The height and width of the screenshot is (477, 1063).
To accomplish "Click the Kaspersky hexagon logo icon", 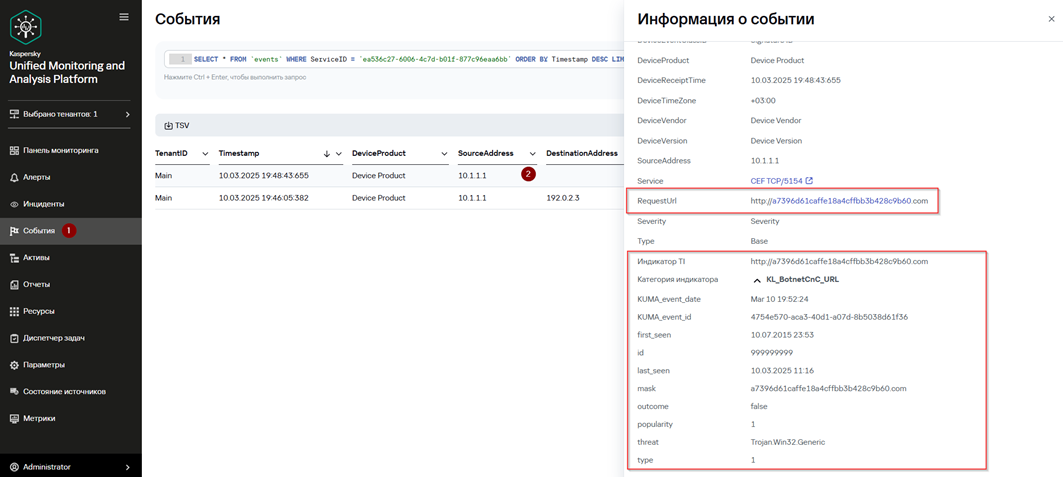I will click(26, 27).
